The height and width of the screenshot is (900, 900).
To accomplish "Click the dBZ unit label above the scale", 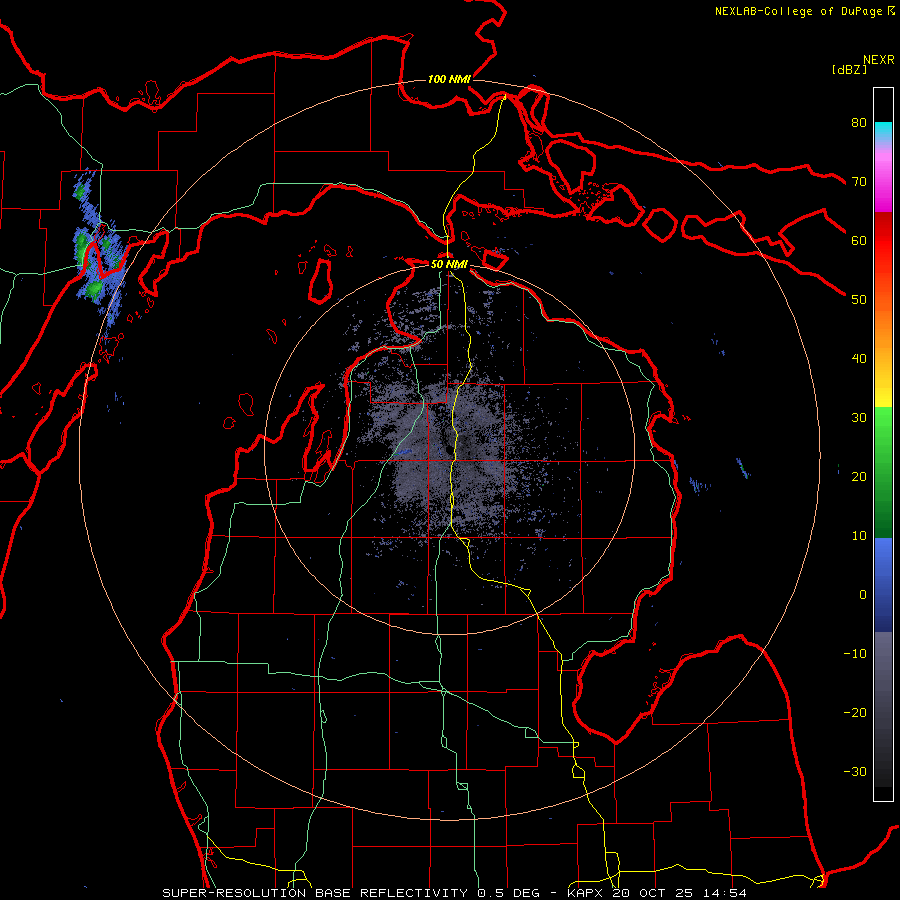I will pos(849,70).
